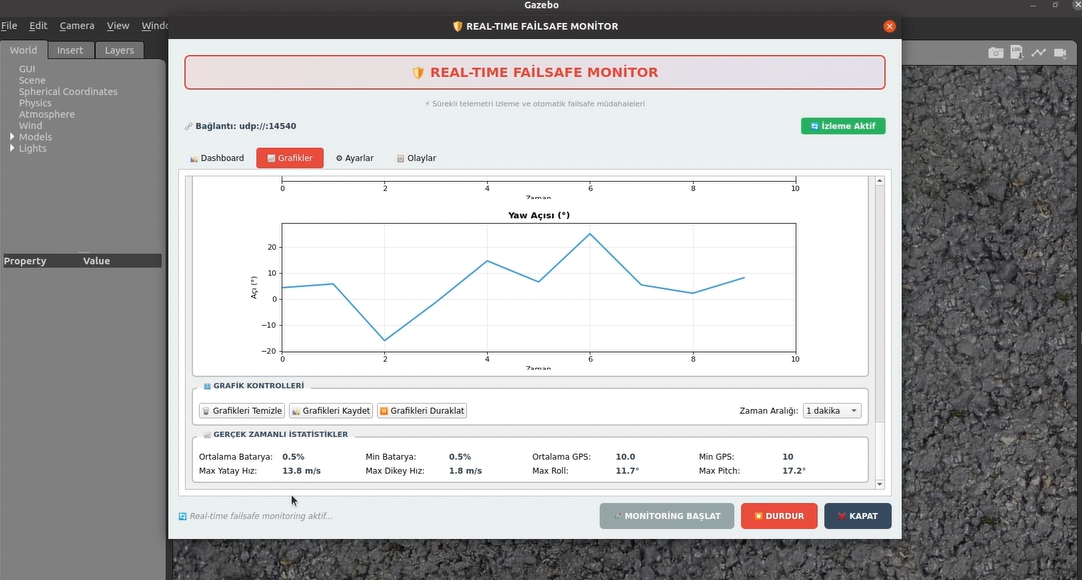Open the Camera menu in Gazebo
The width and height of the screenshot is (1082, 580).
click(77, 25)
